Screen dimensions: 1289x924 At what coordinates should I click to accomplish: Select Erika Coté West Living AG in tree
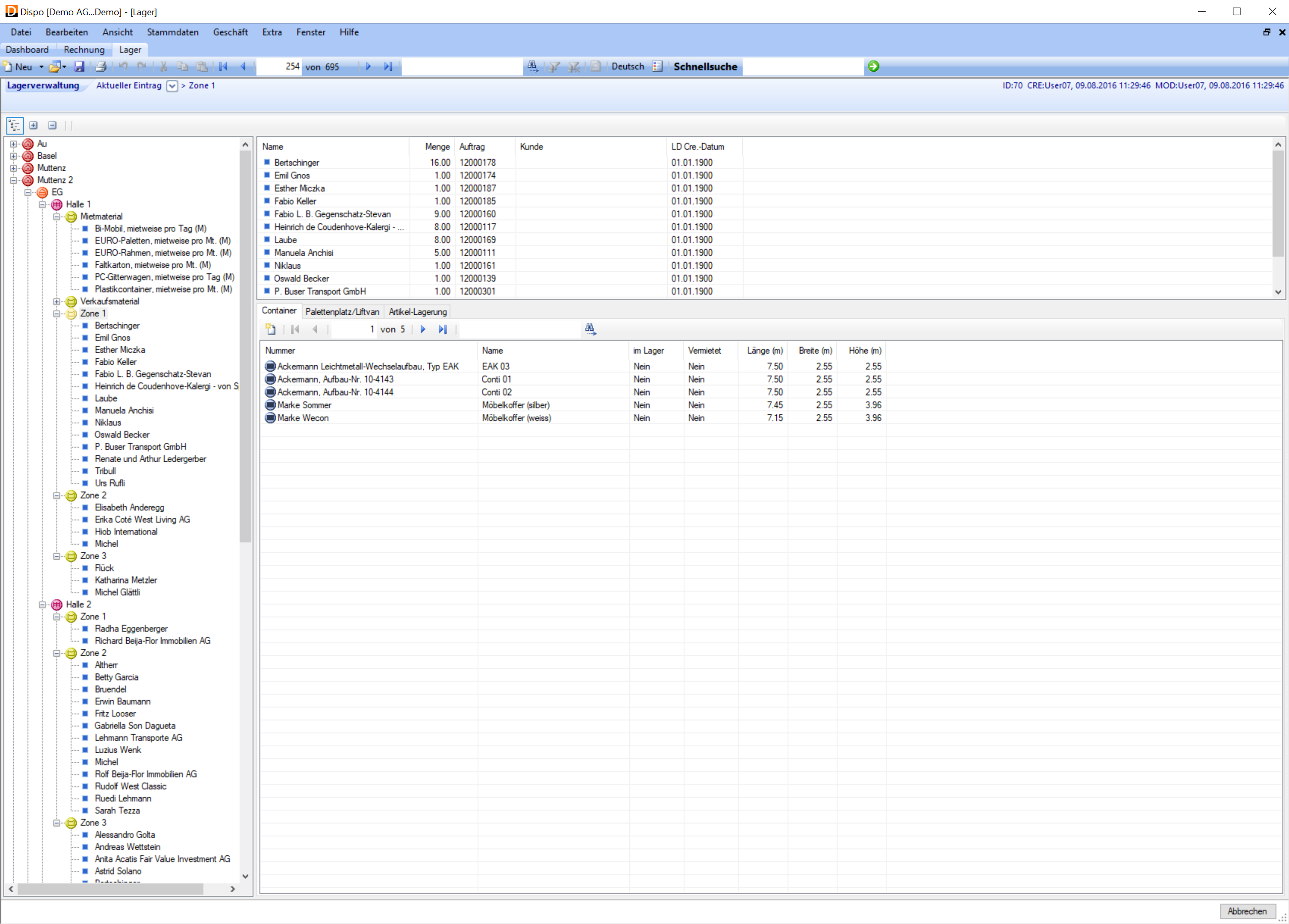point(142,520)
